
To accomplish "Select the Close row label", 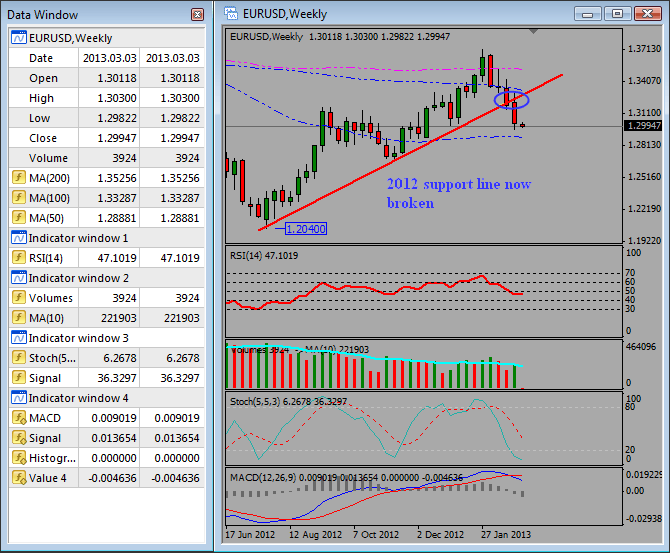I will (x=43, y=138).
